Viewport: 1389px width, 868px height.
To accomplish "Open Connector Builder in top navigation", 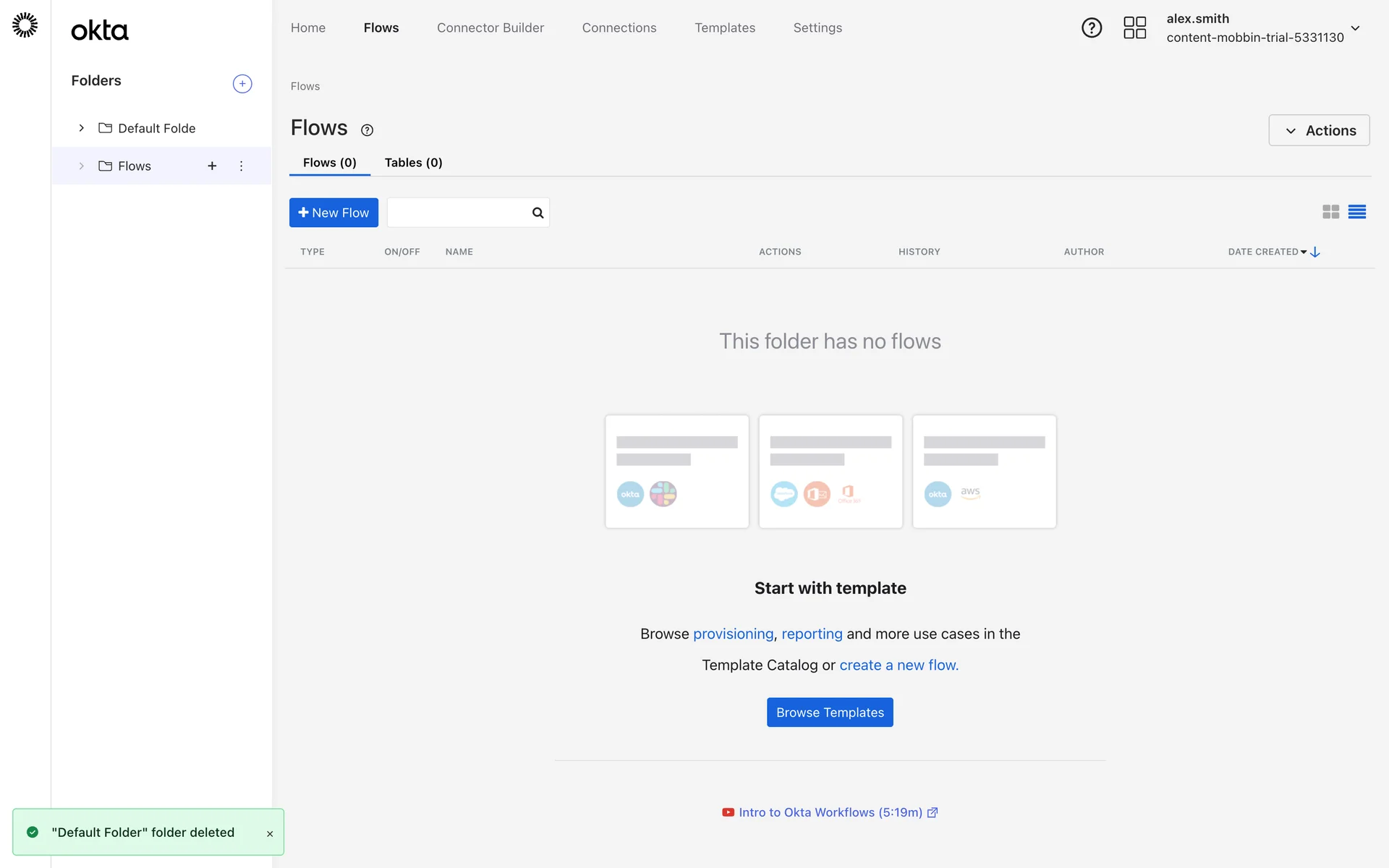I will 490,27.
